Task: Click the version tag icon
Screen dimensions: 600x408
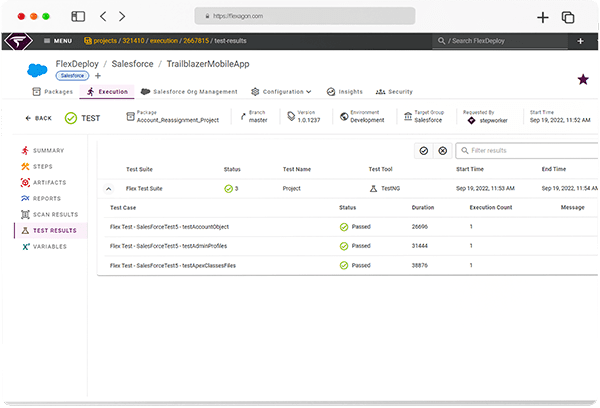Action: pyautogui.click(x=291, y=116)
